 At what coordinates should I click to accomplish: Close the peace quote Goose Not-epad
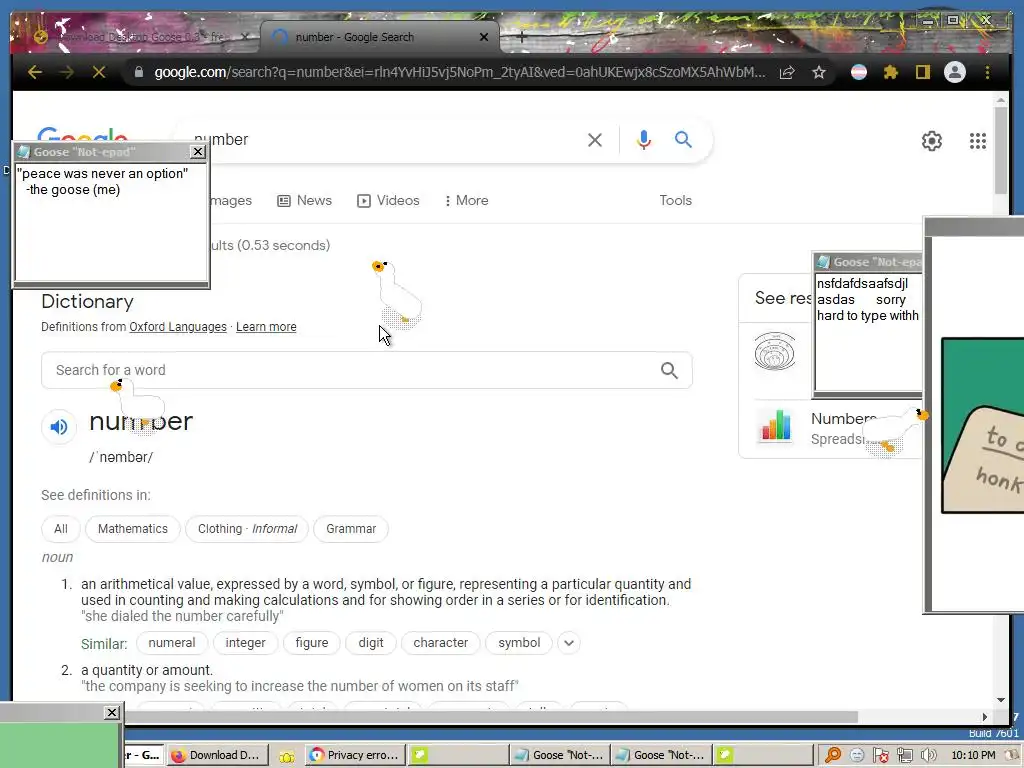point(198,152)
